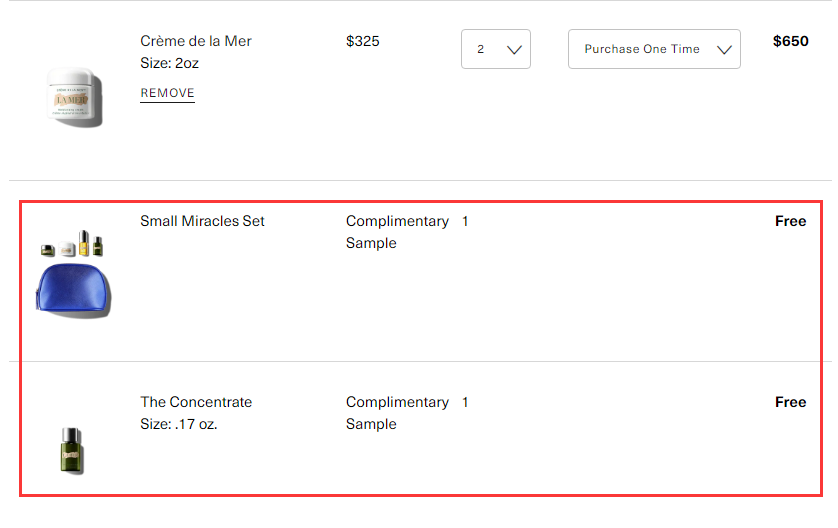Click The Concentrate product name
The image size is (838, 528).
pos(196,402)
